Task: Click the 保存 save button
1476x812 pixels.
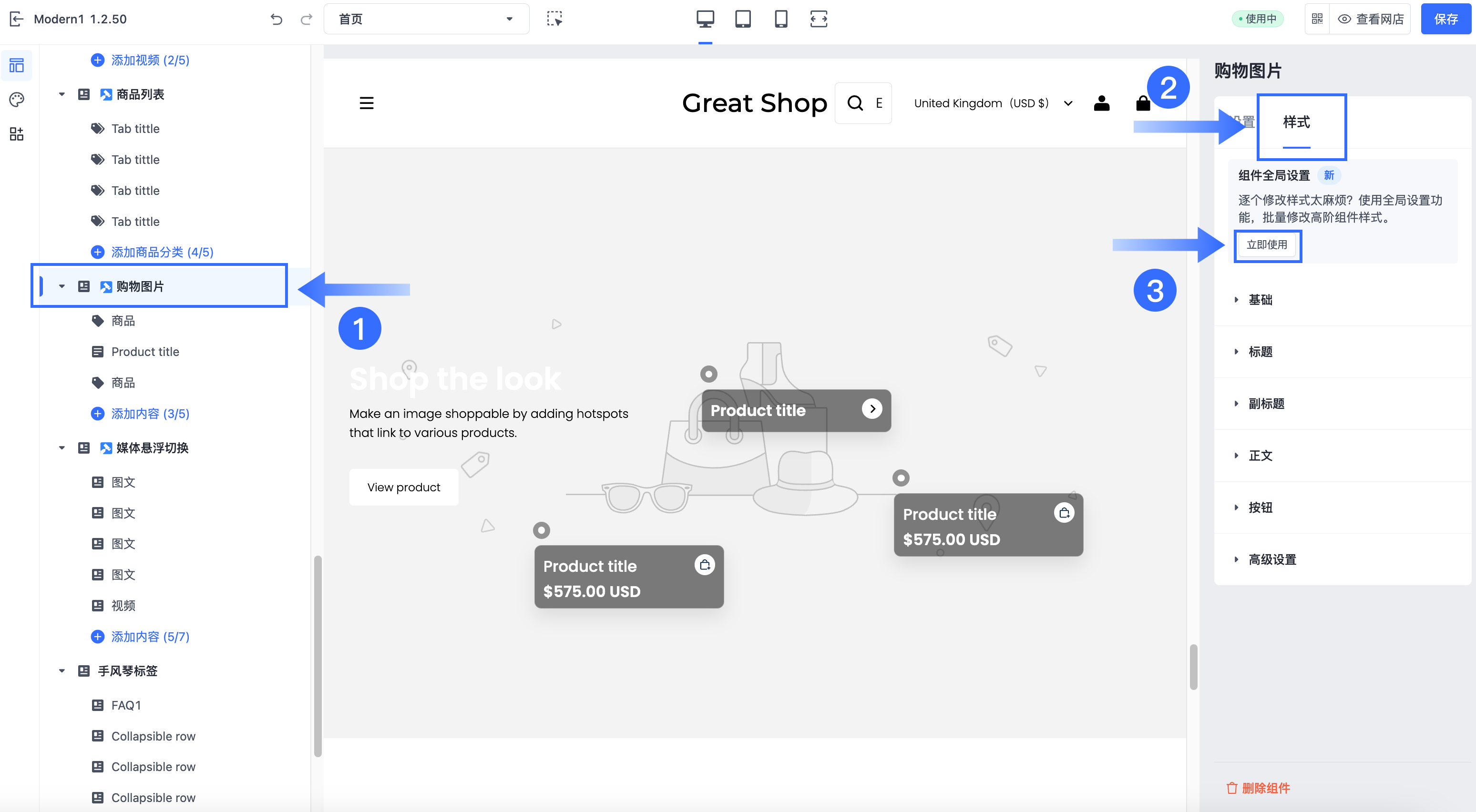Action: pyautogui.click(x=1445, y=19)
